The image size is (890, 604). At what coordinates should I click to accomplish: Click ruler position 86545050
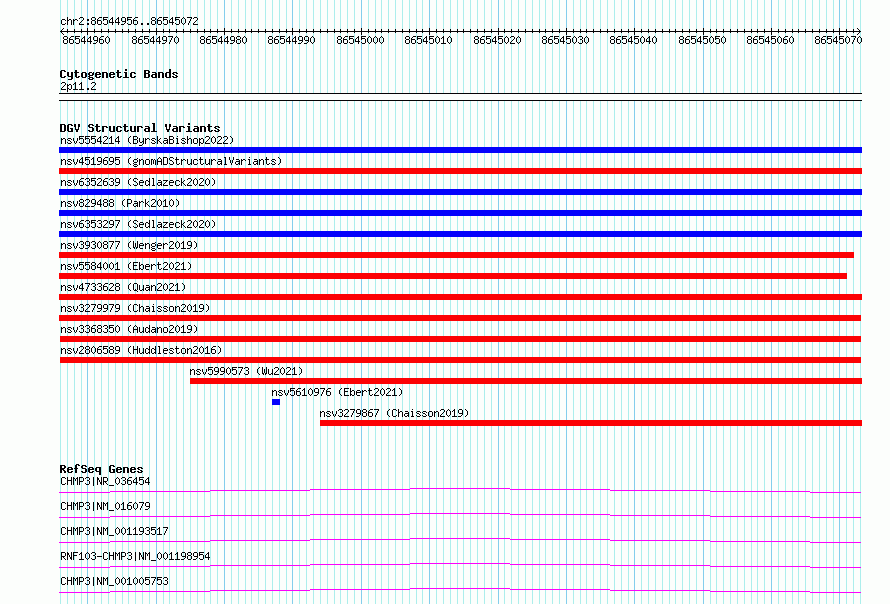click(702, 40)
